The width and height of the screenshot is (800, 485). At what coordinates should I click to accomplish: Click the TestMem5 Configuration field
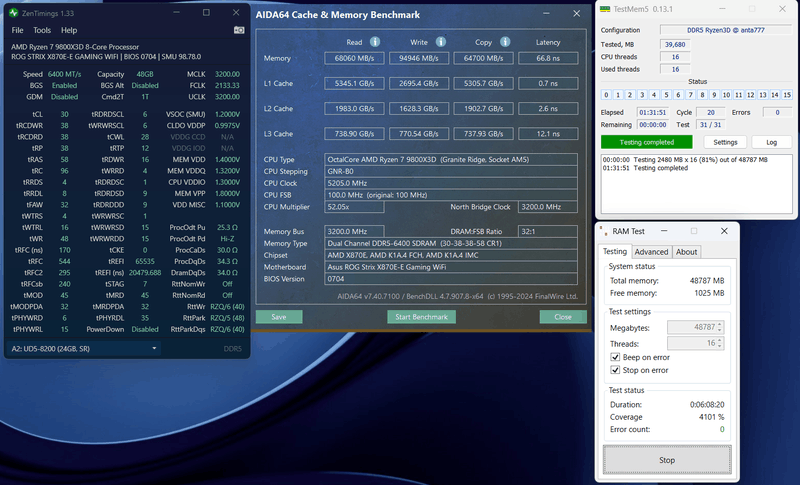[x=726, y=30]
